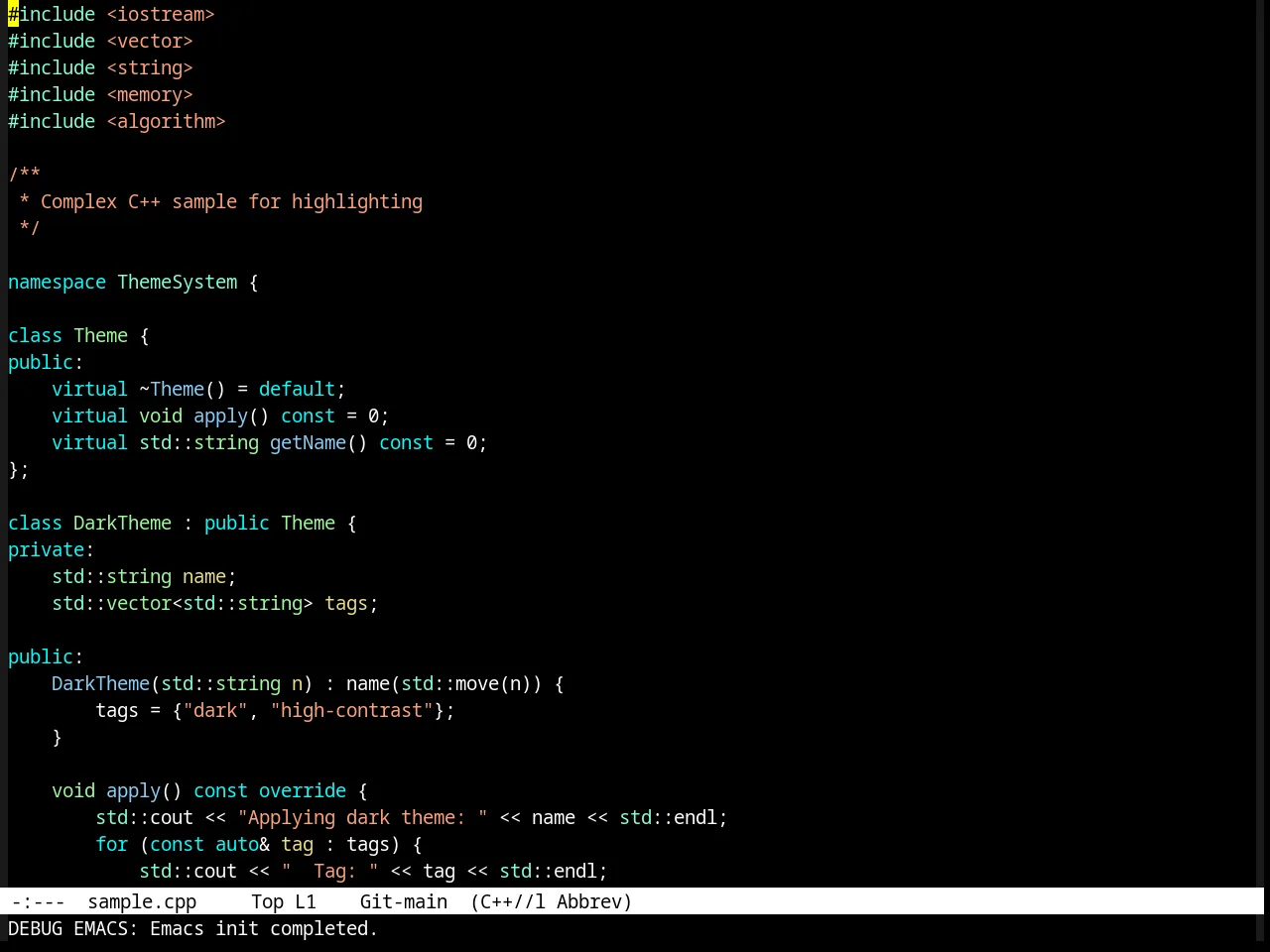Click the C++//l major mode indicator
Image resolution: width=1270 pixels, height=952 pixels.
point(508,901)
